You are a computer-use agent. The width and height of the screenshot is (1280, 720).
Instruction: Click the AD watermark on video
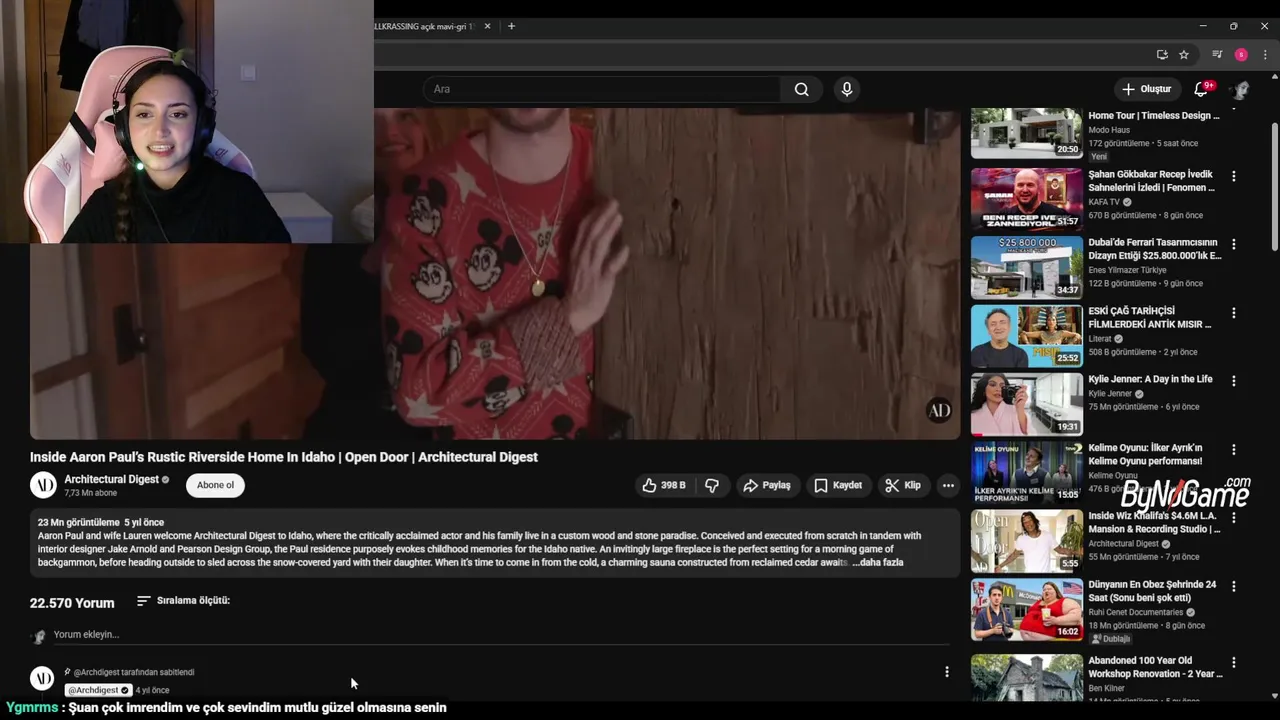pyautogui.click(x=939, y=410)
